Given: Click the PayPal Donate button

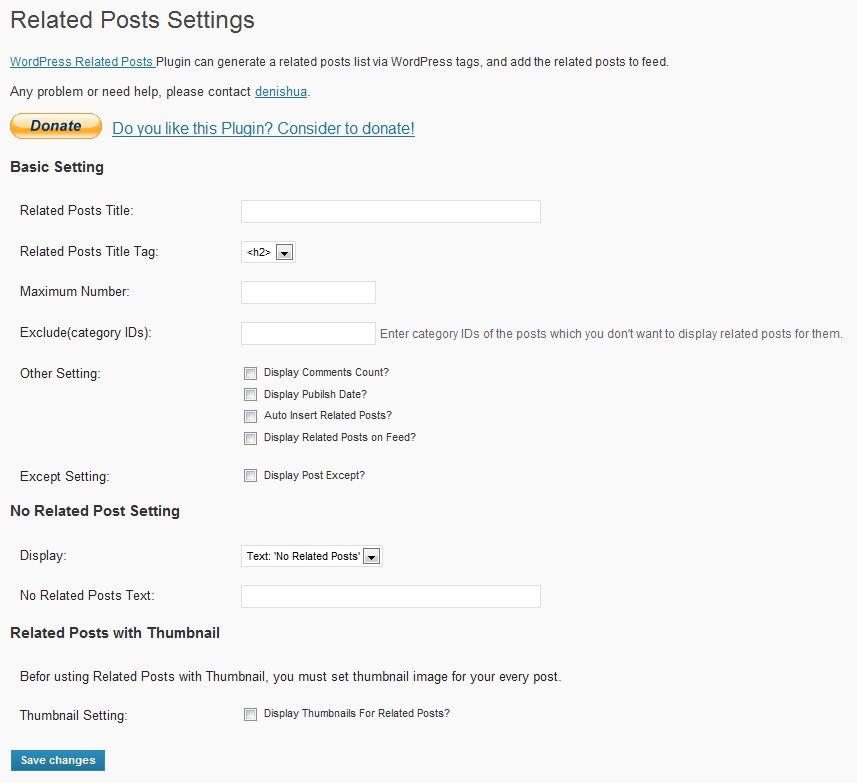Looking at the screenshot, I should (x=56, y=126).
